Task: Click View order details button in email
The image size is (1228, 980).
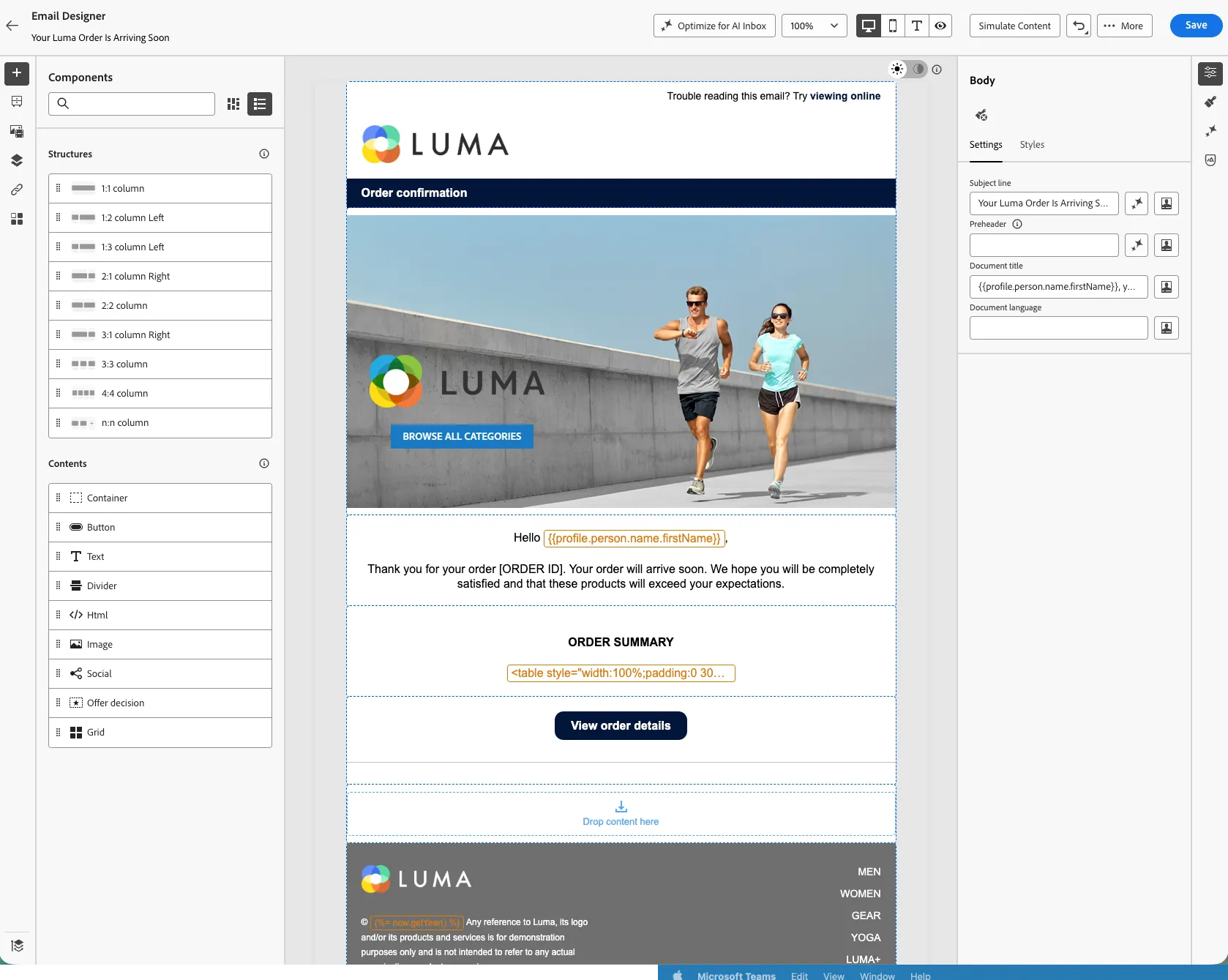Action: tap(621, 726)
